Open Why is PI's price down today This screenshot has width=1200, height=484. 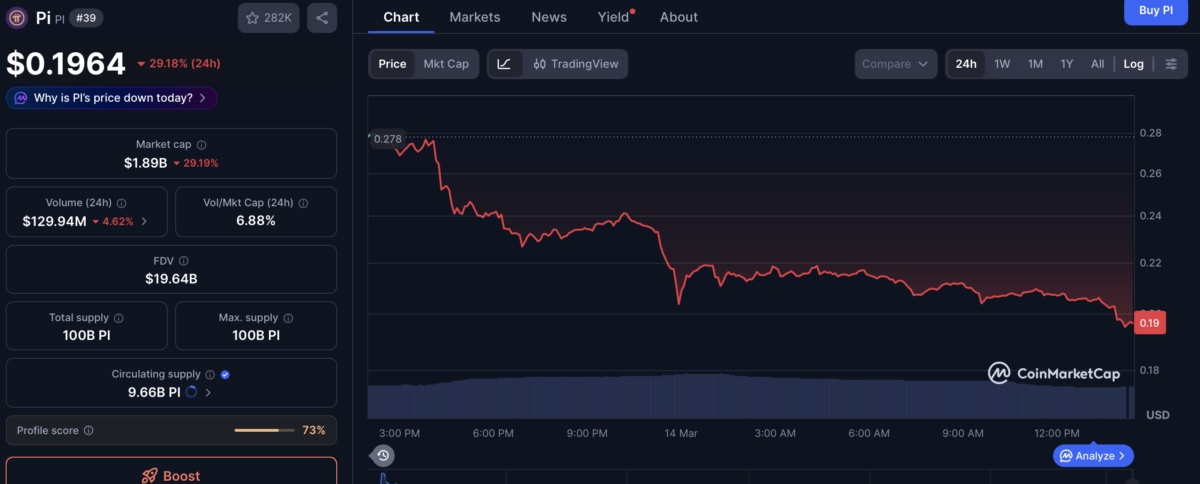[112, 98]
